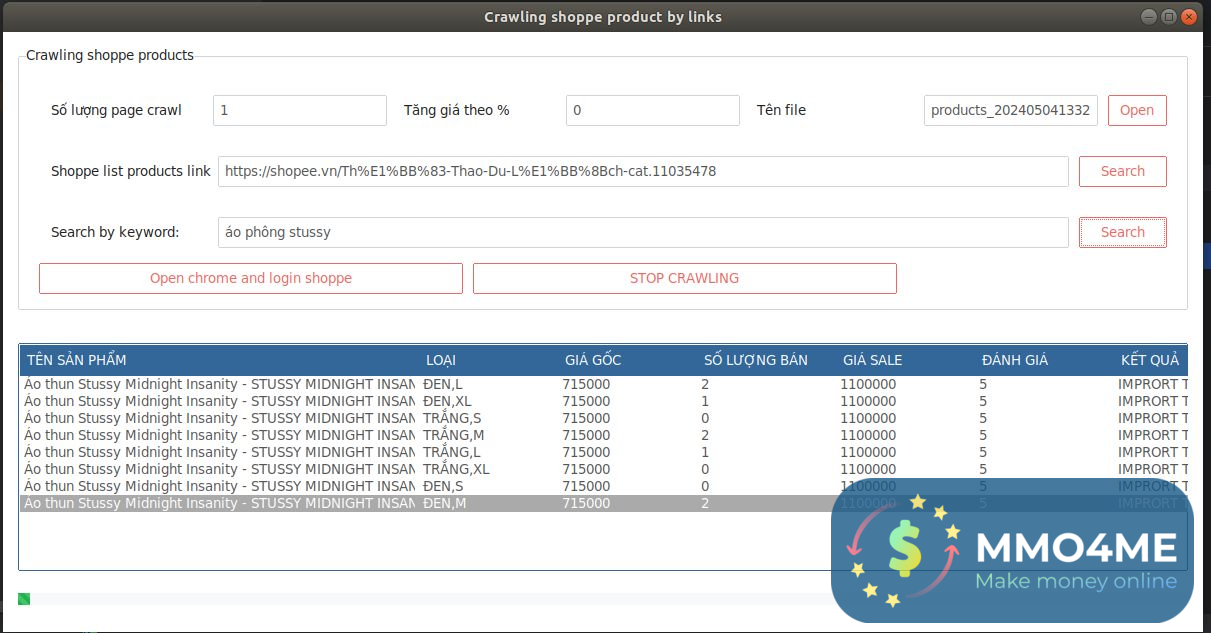Viewport: 1211px width, 633px height.
Task: Select product row with type TRẮNG,M
Action: coord(604,435)
